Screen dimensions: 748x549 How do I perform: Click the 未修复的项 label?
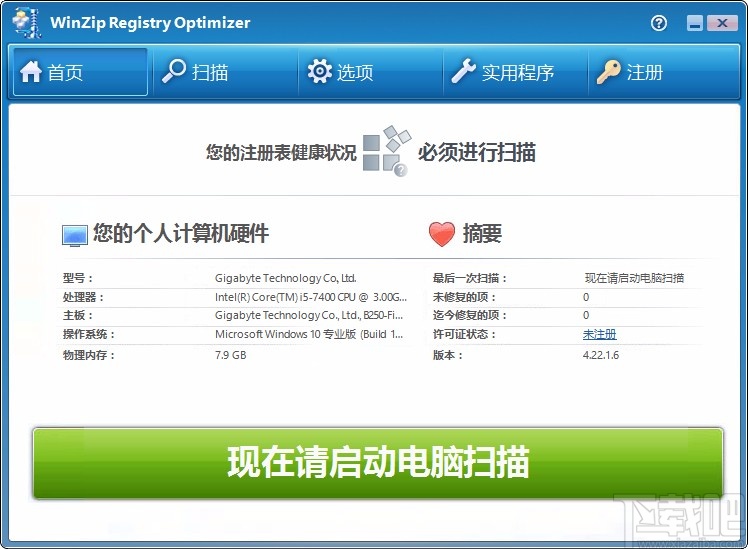coord(464,297)
